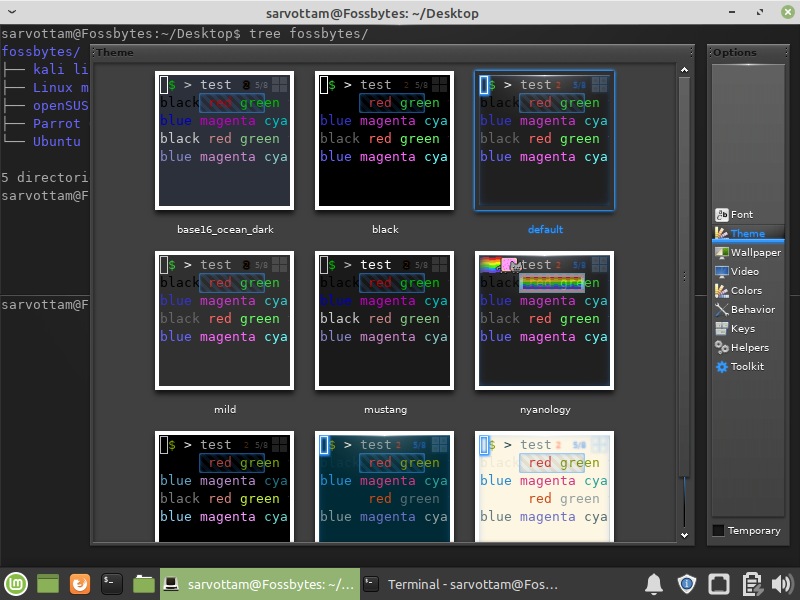Open the Font options section
This screenshot has width=800, height=600.
pos(741,214)
